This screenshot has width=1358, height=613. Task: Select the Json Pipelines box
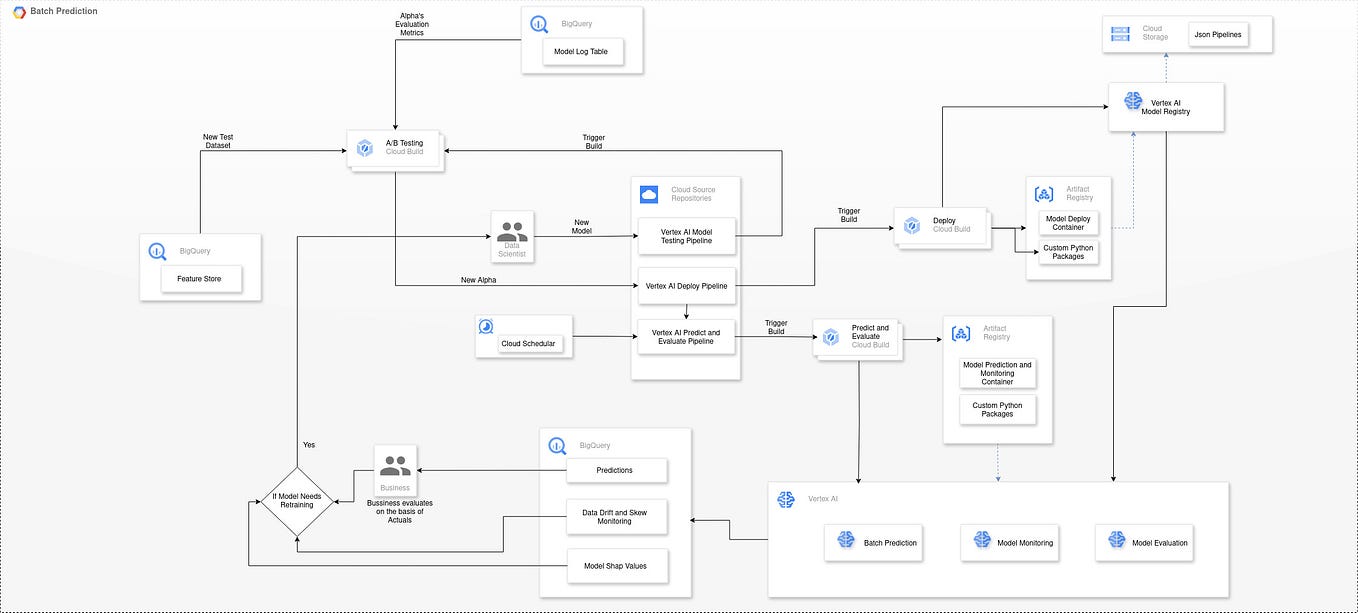(1216, 33)
